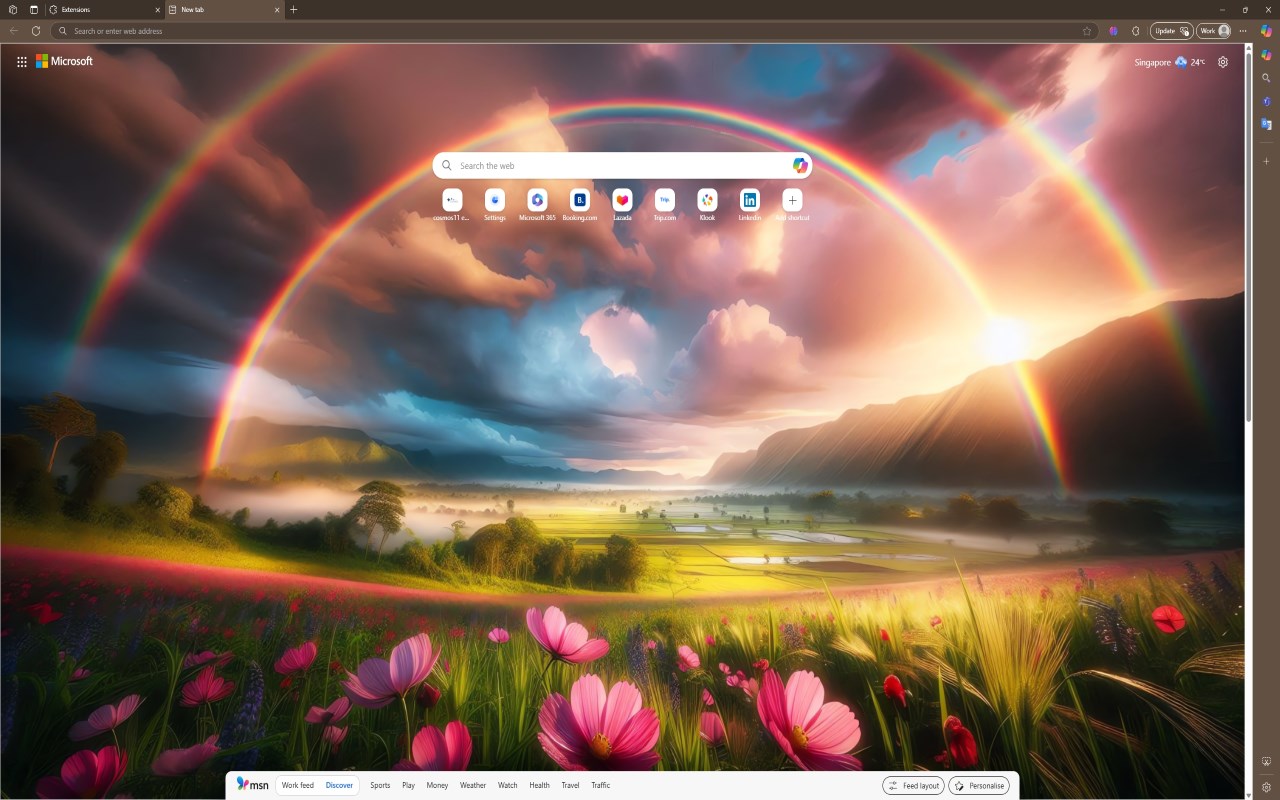1280x800 pixels.
Task: Open the Play feed category
Action: pos(408,785)
